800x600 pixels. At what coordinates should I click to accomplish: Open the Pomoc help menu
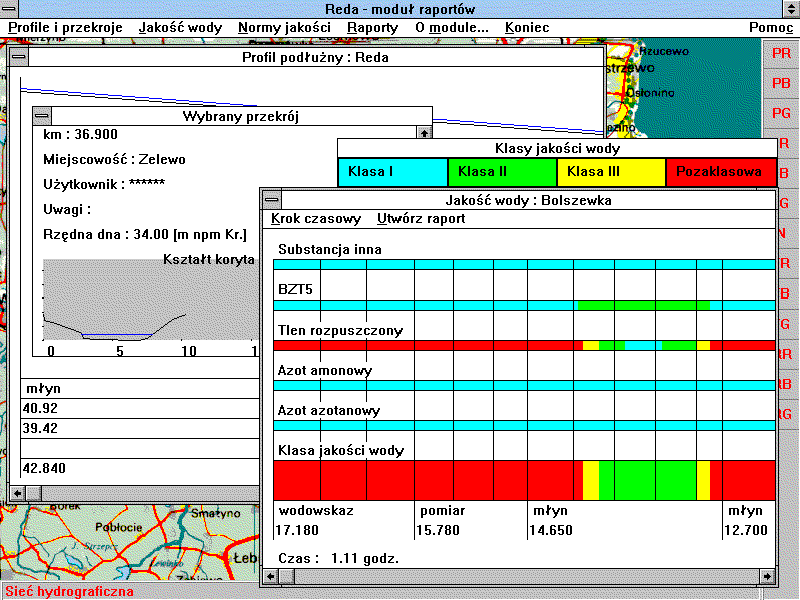[771, 28]
